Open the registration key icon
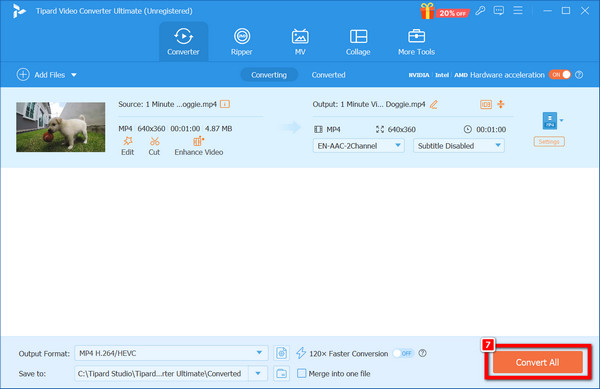 pyautogui.click(x=480, y=11)
